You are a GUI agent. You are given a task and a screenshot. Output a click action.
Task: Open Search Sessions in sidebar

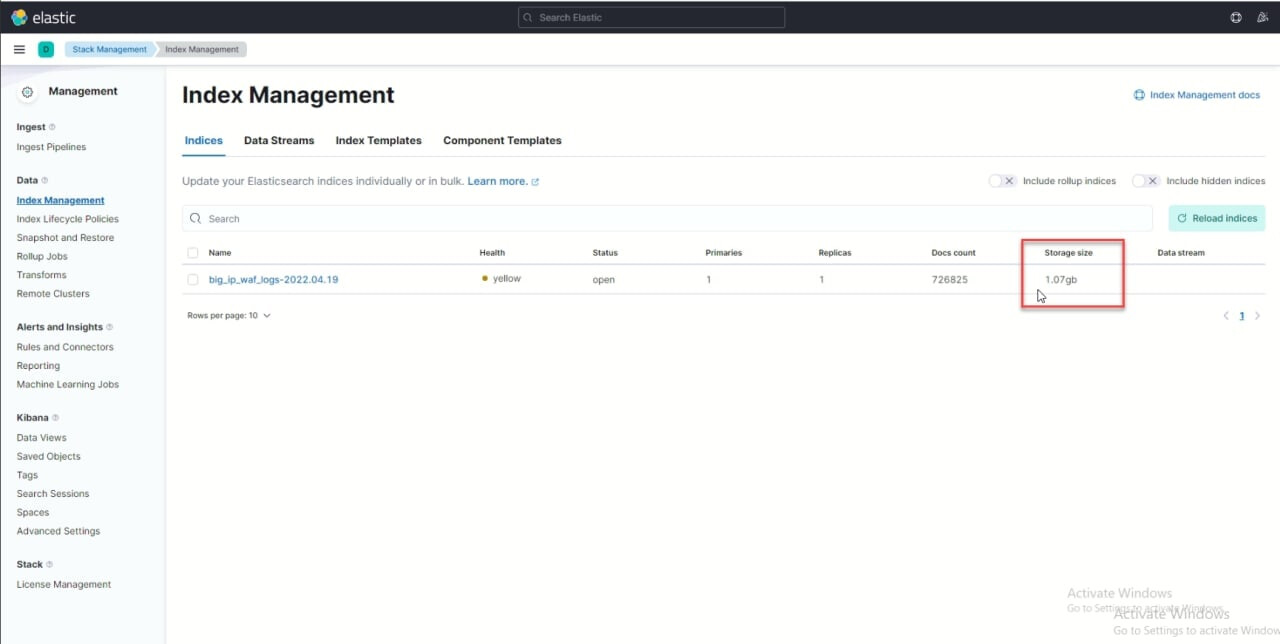[x=53, y=494]
